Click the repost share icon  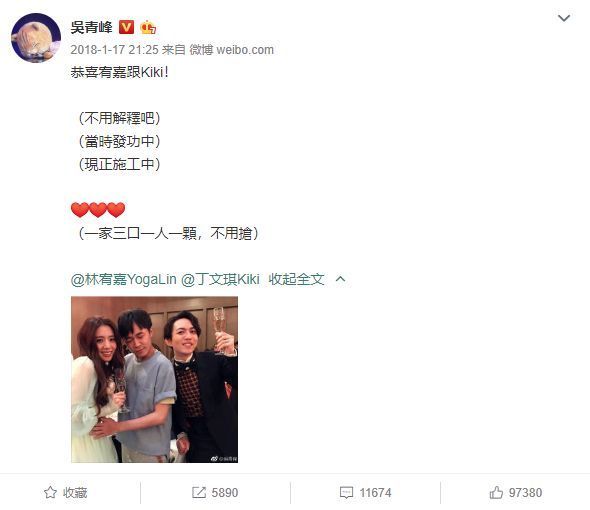(199, 492)
